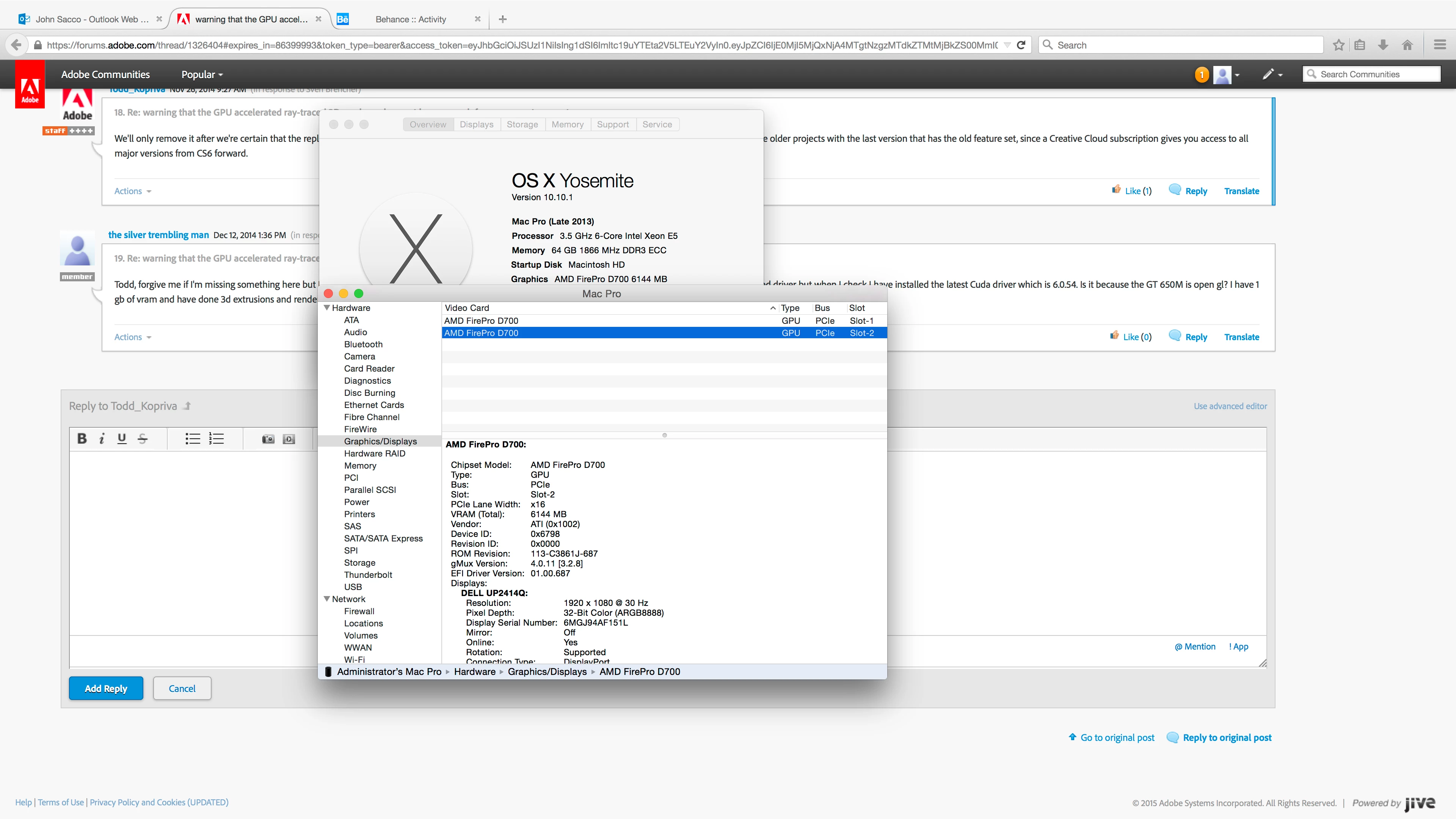Collapse the Network tree section
Screen dimensions: 1456x819
click(327, 599)
